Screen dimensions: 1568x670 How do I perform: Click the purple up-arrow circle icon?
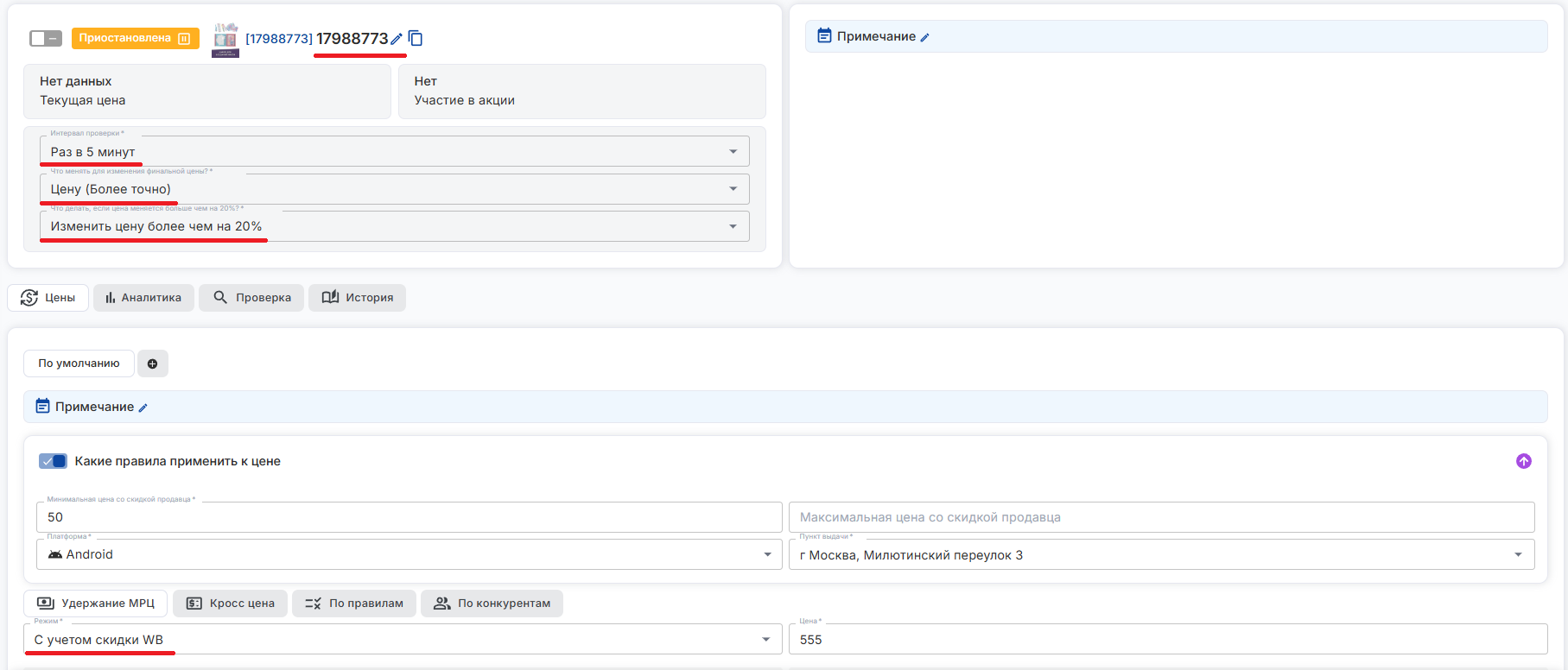(1523, 461)
